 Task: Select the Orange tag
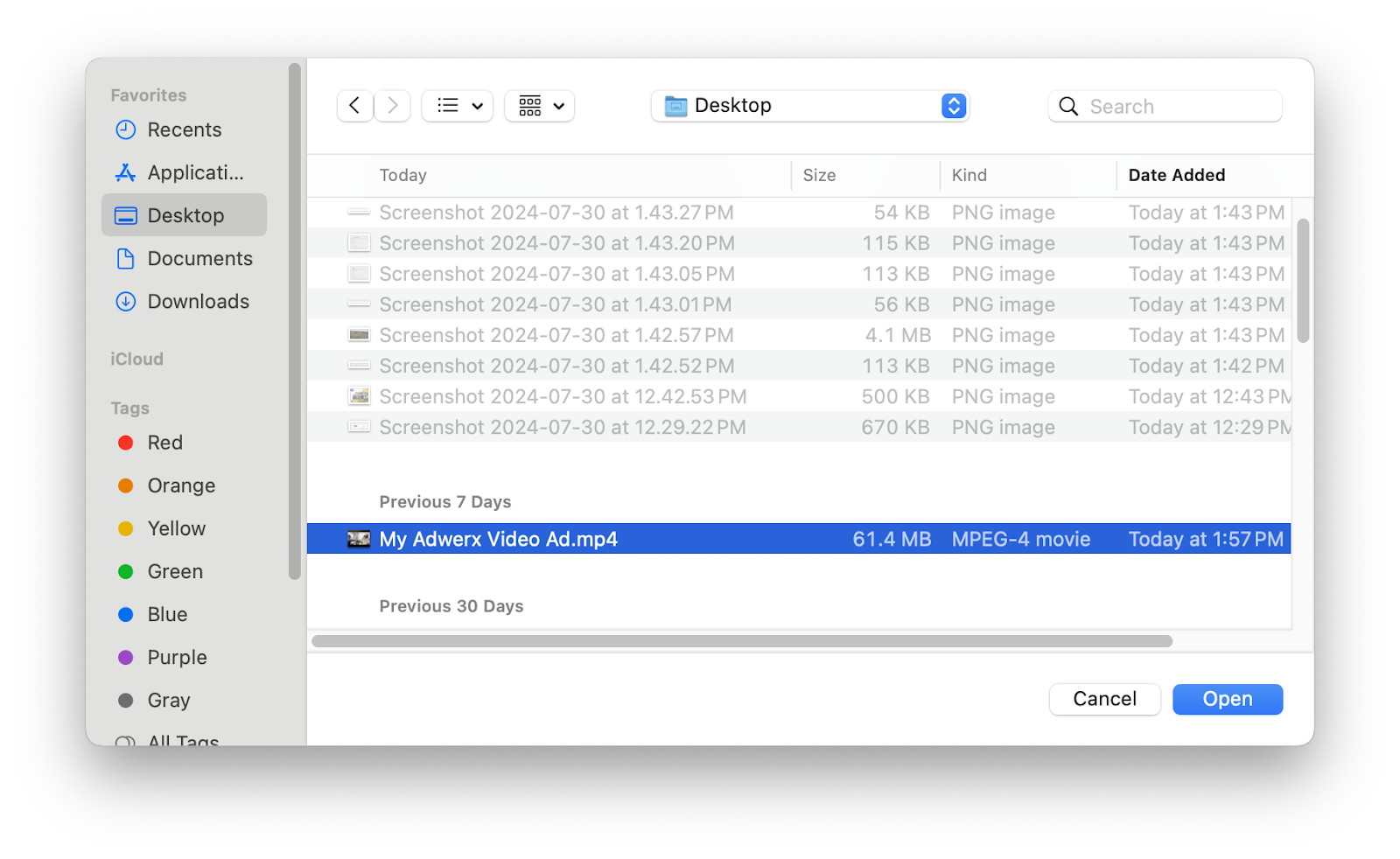(x=185, y=485)
